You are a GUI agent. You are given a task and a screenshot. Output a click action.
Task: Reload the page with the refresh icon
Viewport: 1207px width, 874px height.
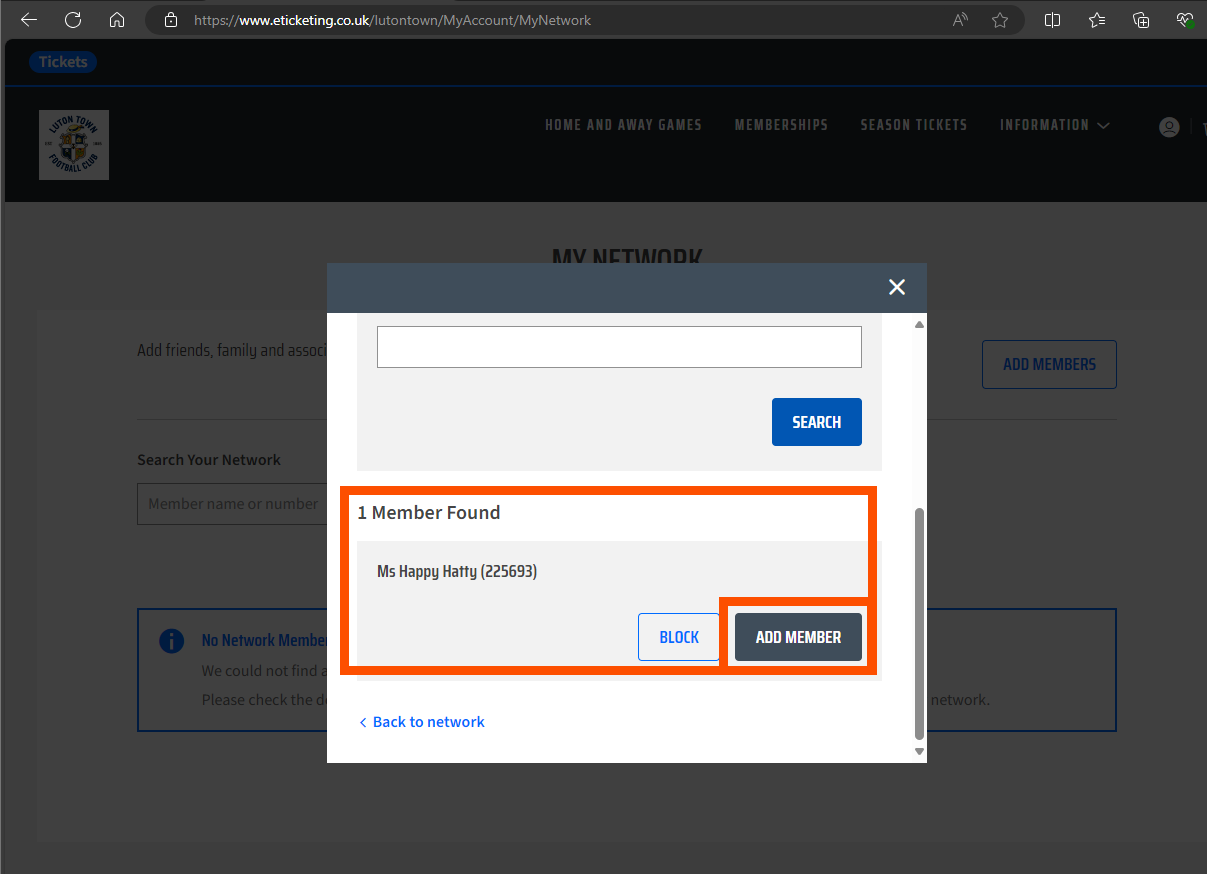point(73,20)
